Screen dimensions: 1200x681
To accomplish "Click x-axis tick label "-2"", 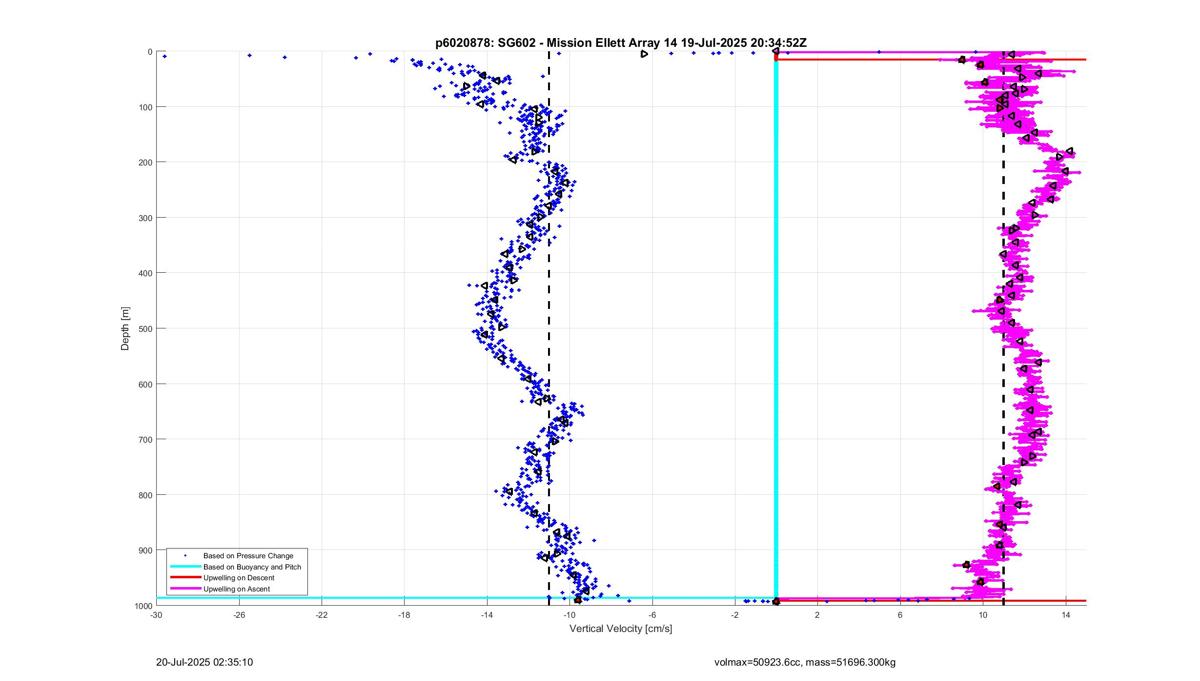I will pos(735,615).
